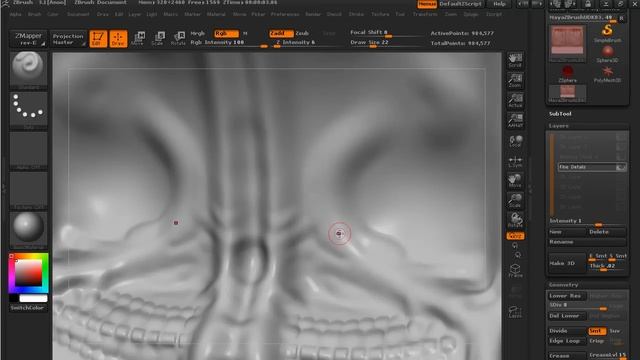Activate the Lasso selection icon
The width and height of the screenshot is (640, 360).
[x=515, y=312]
